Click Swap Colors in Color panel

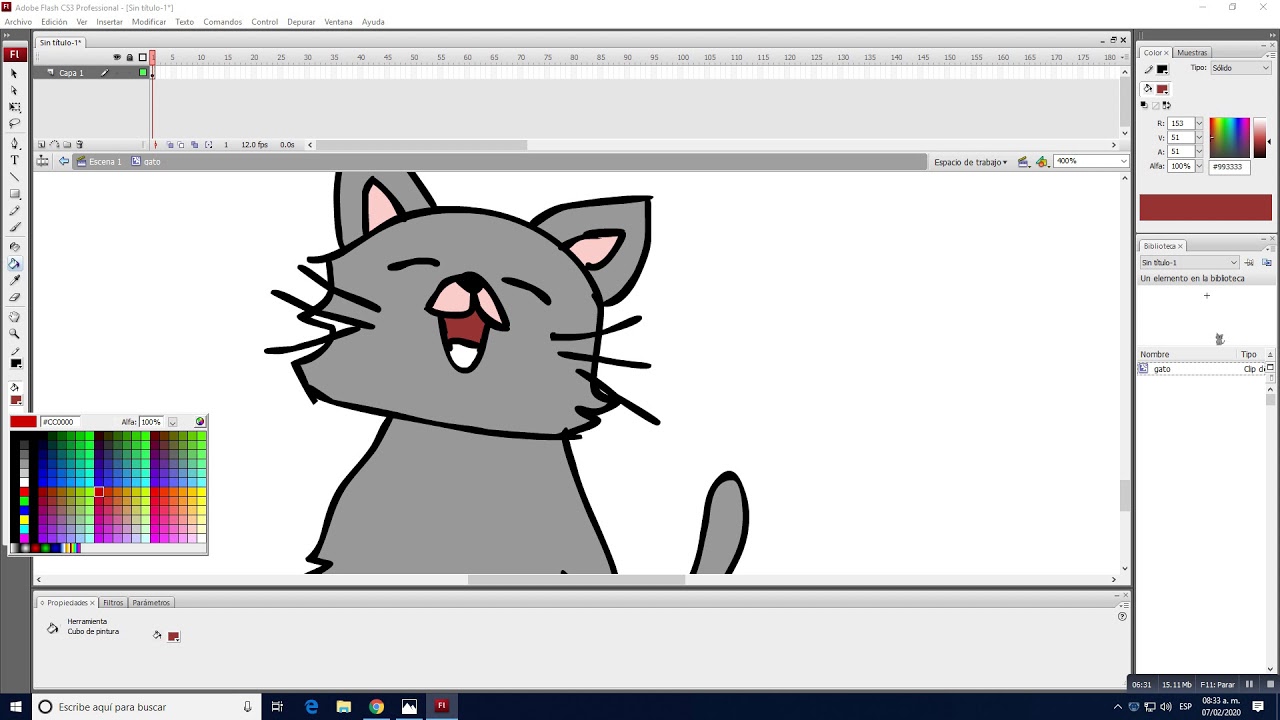(1166, 105)
